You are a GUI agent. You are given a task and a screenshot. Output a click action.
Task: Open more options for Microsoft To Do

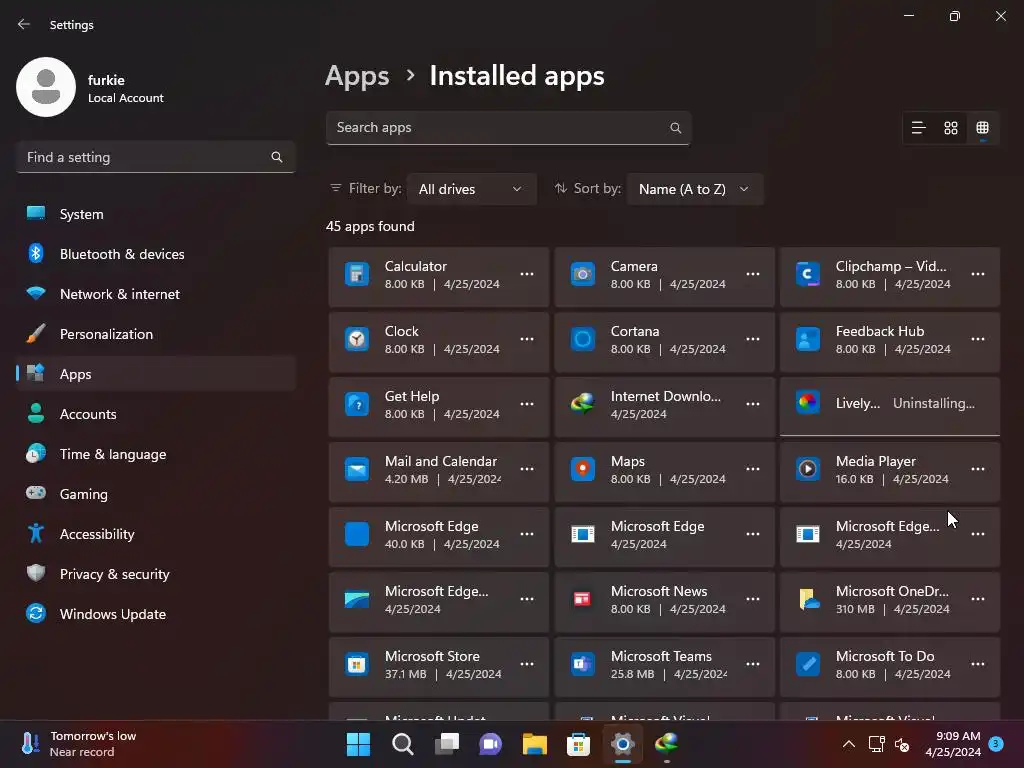[978, 664]
